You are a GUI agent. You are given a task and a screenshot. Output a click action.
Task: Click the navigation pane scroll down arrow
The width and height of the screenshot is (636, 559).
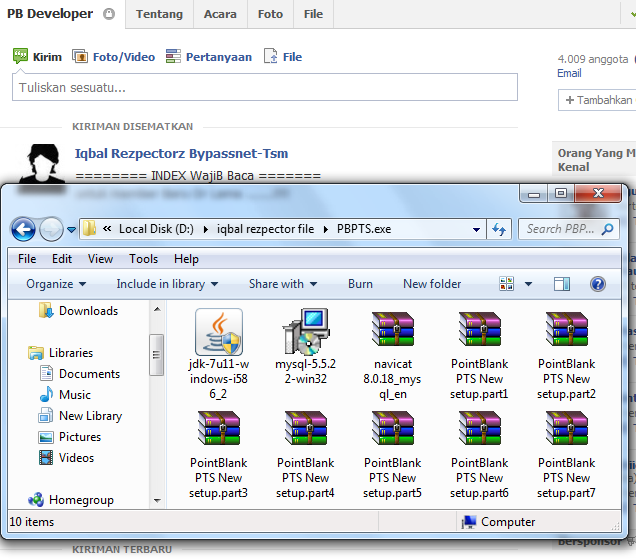157,501
